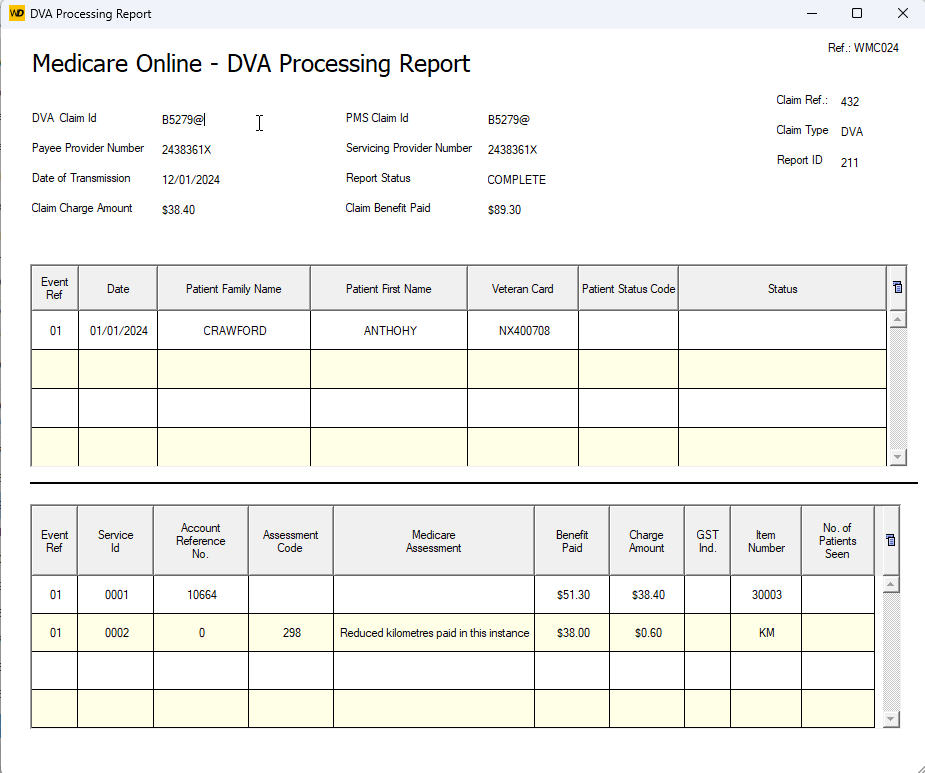Click the services grid scroll-down arrow
Image resolution: width=925 pixels, height=773 pixels.
point(890,719)
